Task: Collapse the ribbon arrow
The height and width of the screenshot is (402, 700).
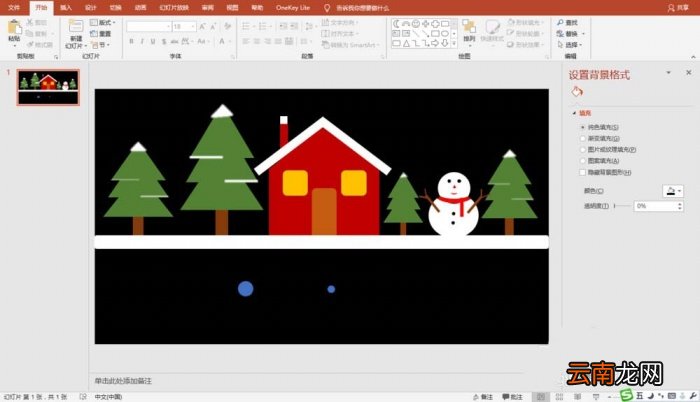Action: tap(693, 57)
